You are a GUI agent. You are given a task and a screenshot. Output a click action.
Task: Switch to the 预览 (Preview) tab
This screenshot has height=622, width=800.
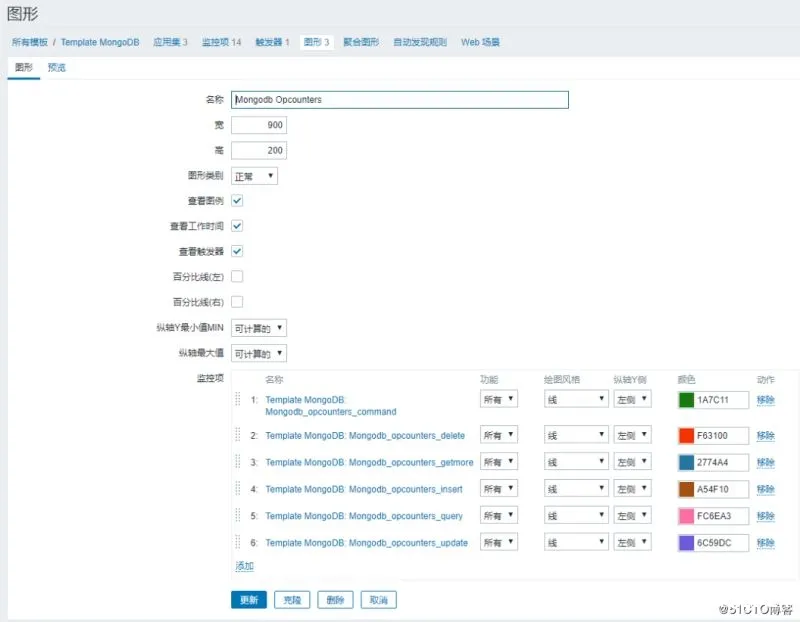[56, 67]
